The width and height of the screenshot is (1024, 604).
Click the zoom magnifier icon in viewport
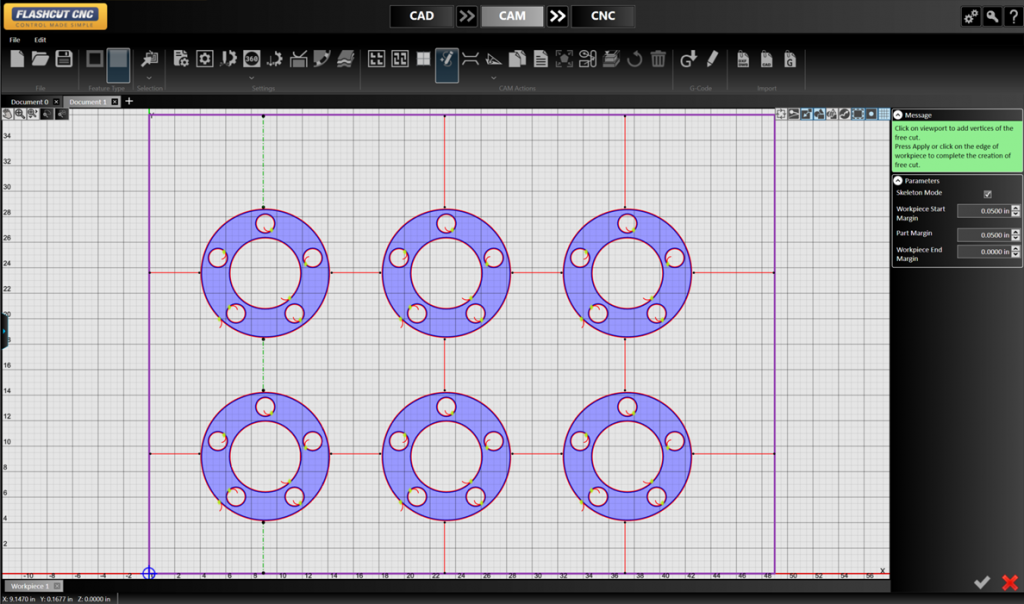pyautogui.click(x=20, y=114)
